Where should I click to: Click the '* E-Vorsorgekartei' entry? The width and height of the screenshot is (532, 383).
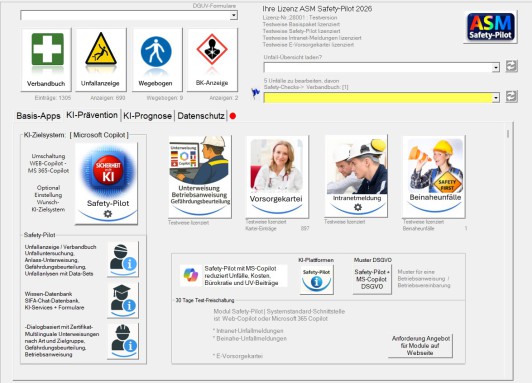(x=238, y=356)
